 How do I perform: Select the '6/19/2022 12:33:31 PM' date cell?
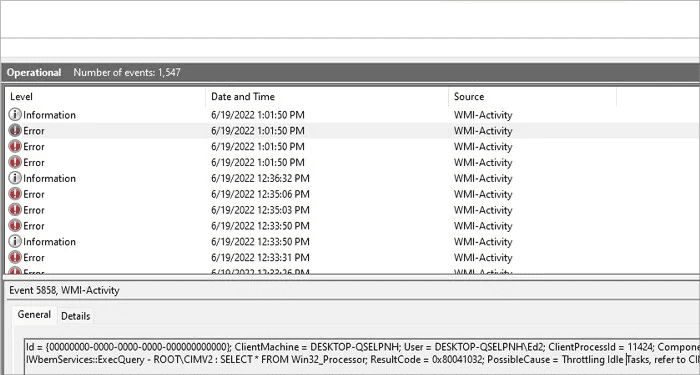point(260,258)
